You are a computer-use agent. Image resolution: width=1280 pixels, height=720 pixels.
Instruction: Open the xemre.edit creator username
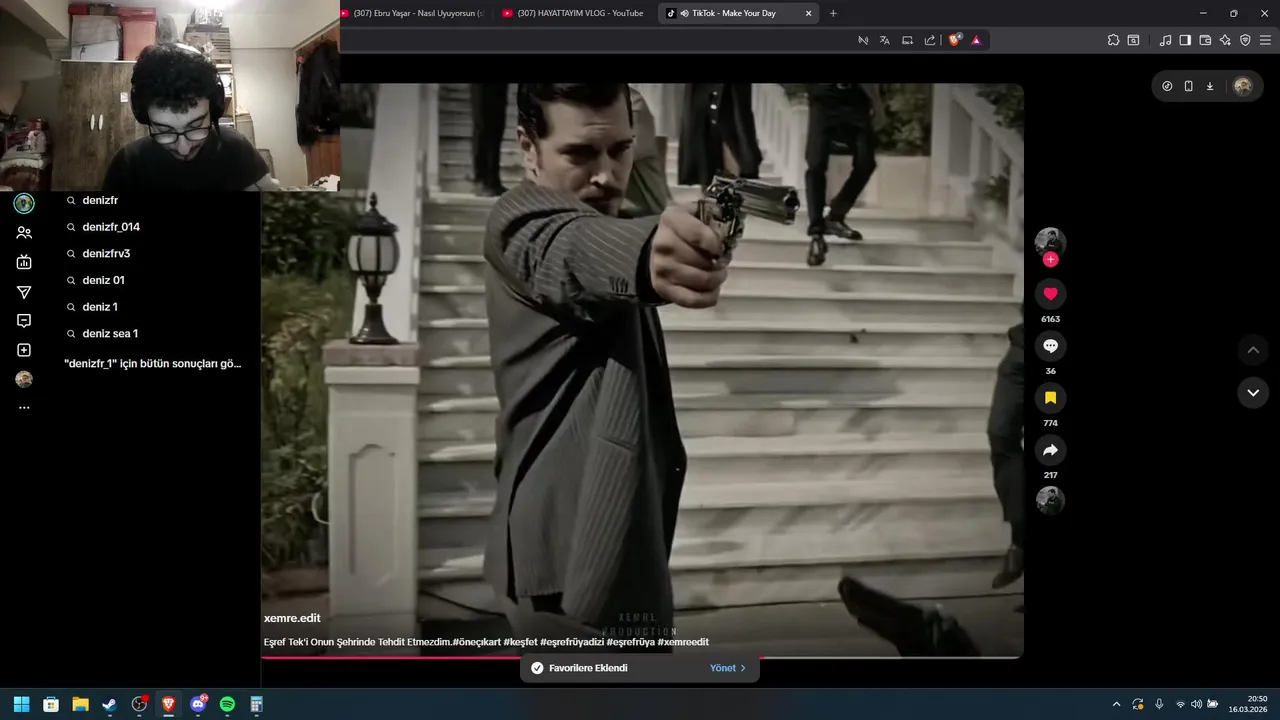292,618
